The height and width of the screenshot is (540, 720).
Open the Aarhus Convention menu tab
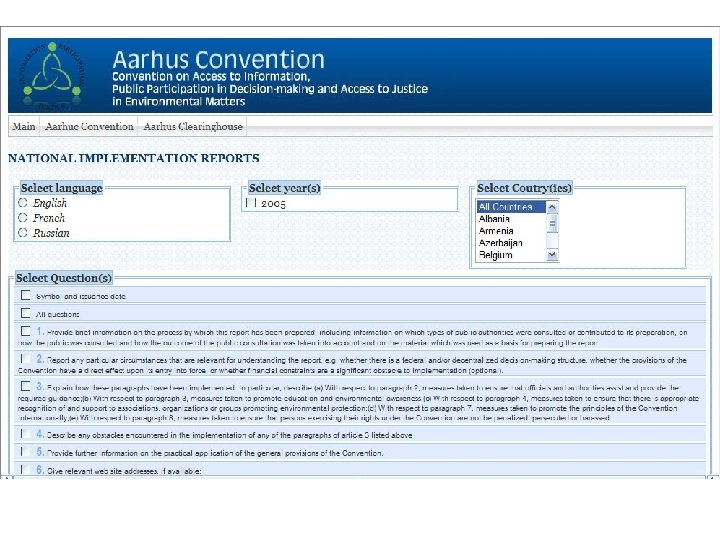[x=89, y=126]
